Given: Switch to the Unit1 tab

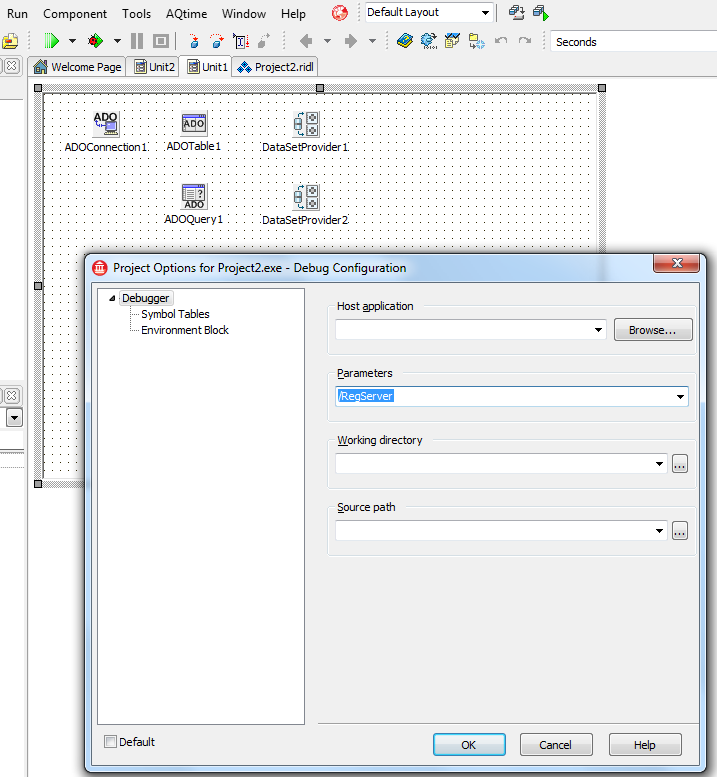Looking at the screenshot, I should pyautogui.click(x=207, y=67).
